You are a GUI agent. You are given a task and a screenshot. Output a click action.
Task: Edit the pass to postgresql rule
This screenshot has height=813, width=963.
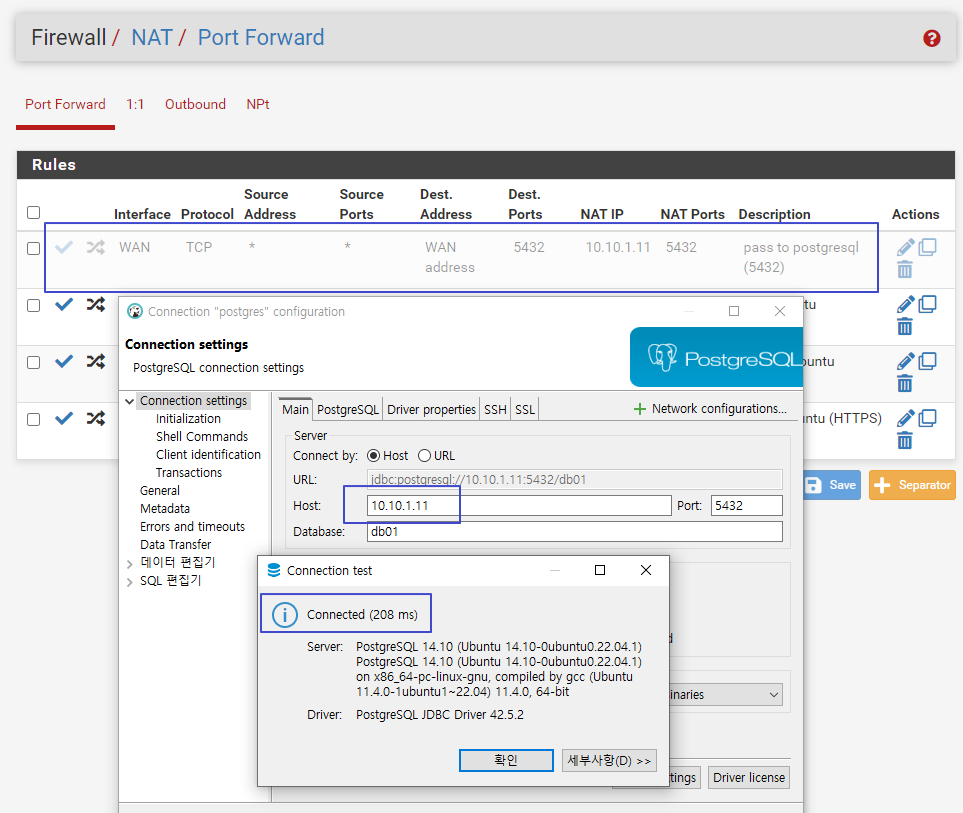tap(905, 247)
